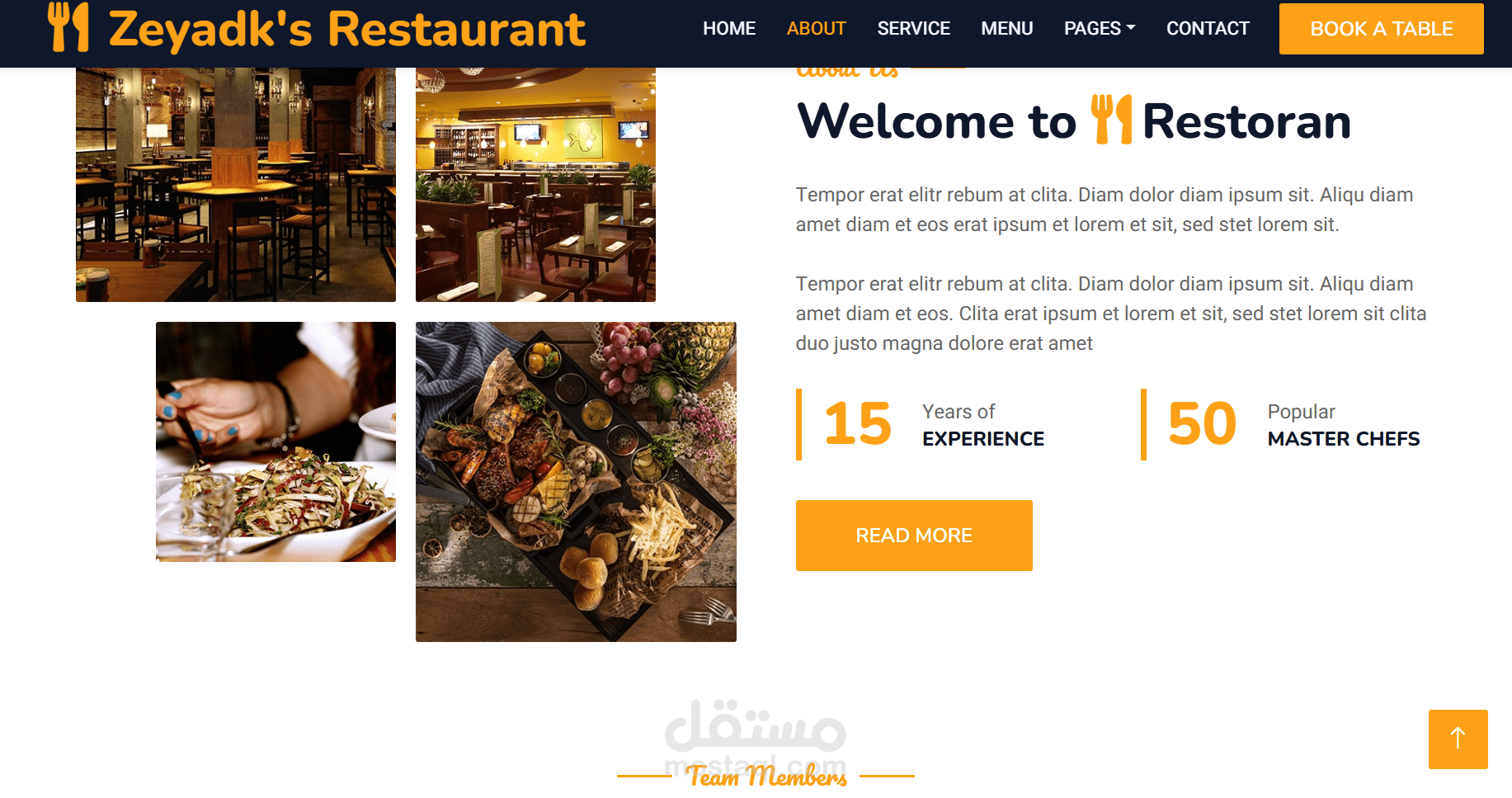
Task: Open the salad plate photo
Action: (x=276, y=441)
